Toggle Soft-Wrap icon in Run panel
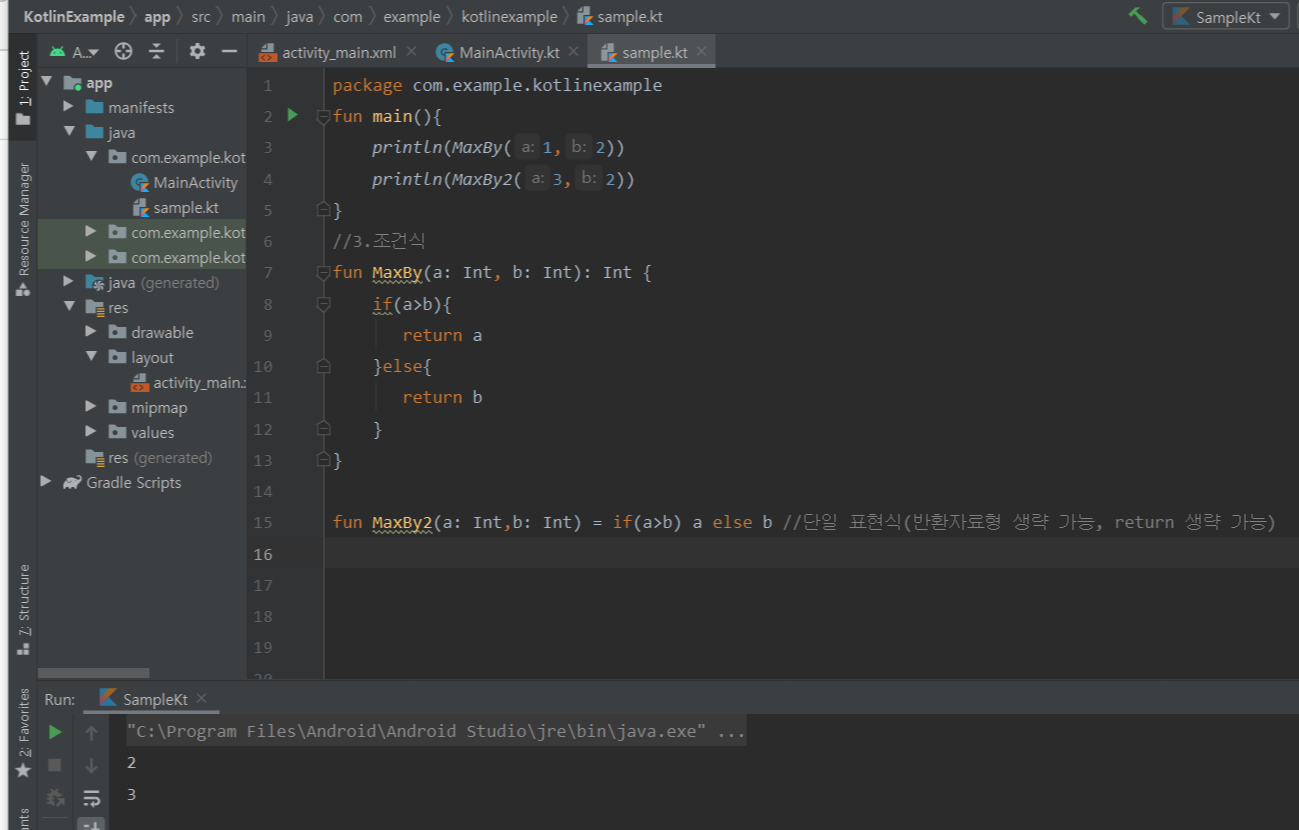The width and height of the screenshot is (1299, 830). point(91,798)
